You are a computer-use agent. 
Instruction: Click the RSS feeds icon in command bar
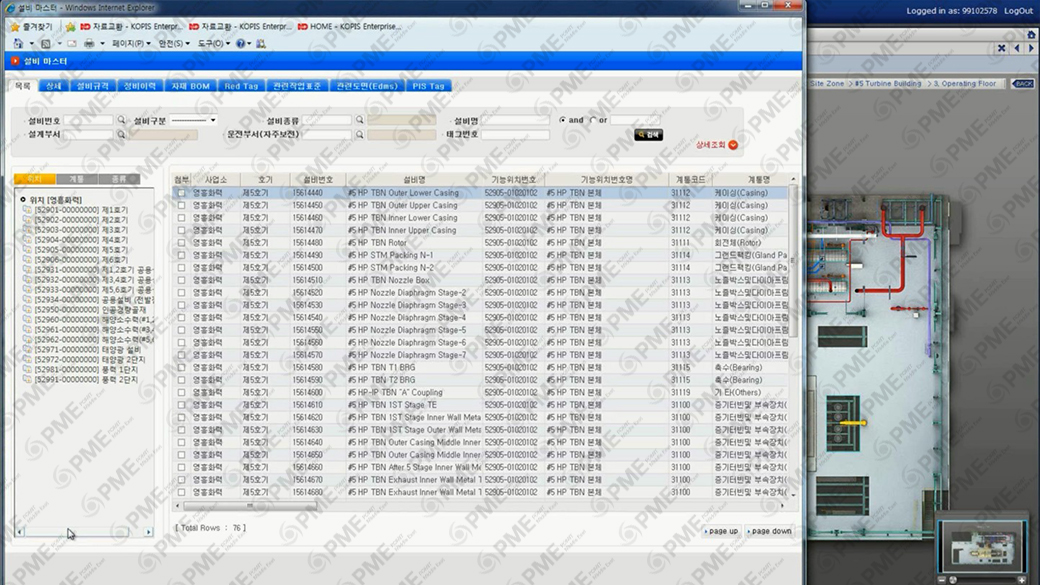45,44
